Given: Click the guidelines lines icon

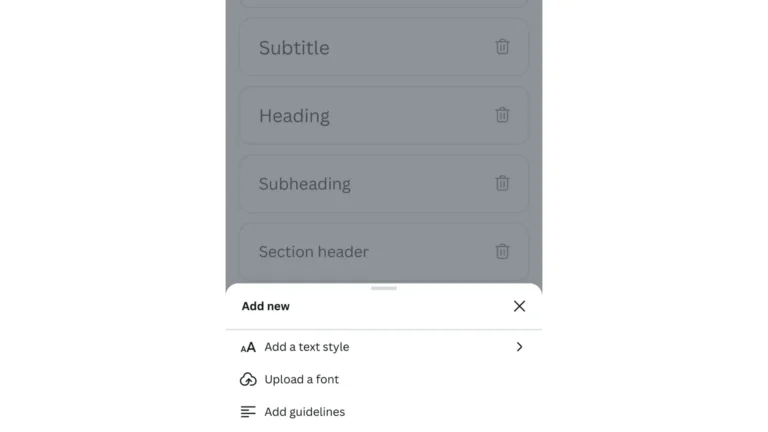Looking at the screenshot, I should (248, 412).
